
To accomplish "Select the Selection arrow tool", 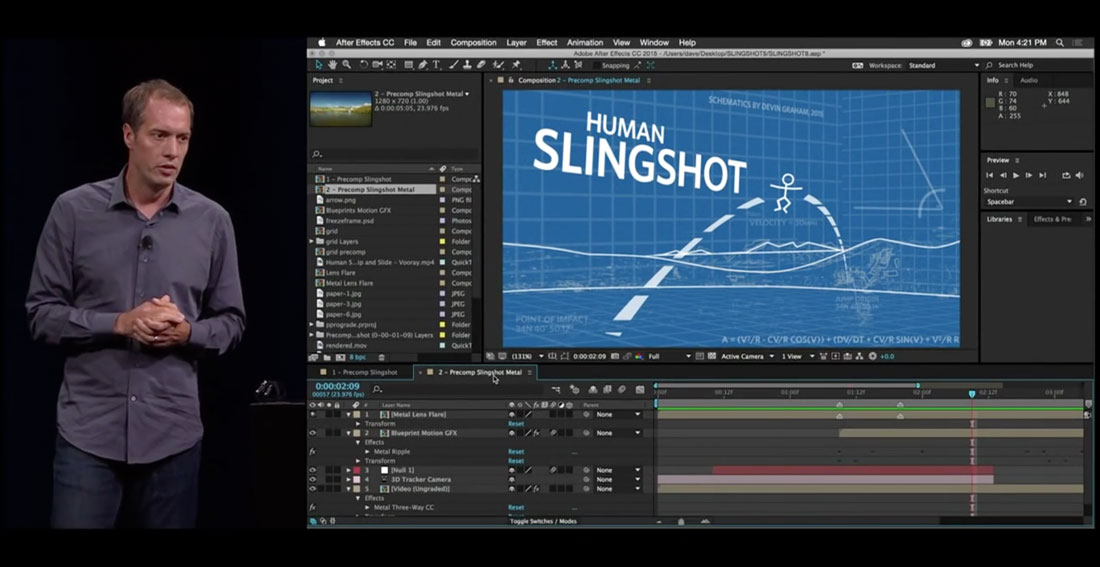I will coord(318,65).
